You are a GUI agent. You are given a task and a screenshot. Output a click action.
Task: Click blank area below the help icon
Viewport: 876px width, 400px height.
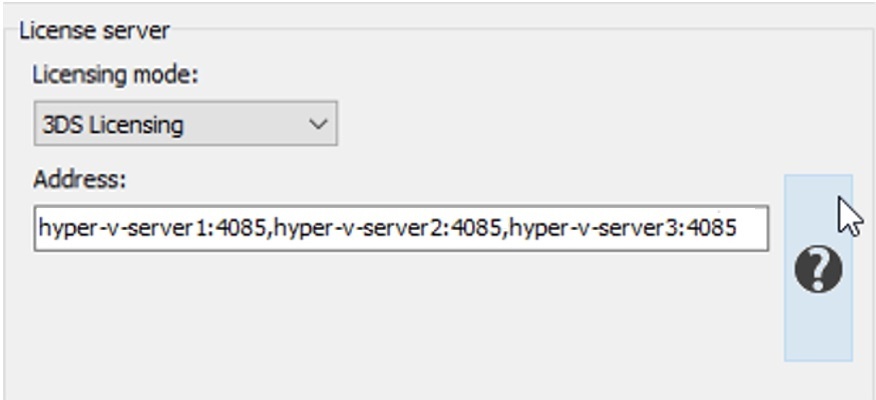click(818, 330)
